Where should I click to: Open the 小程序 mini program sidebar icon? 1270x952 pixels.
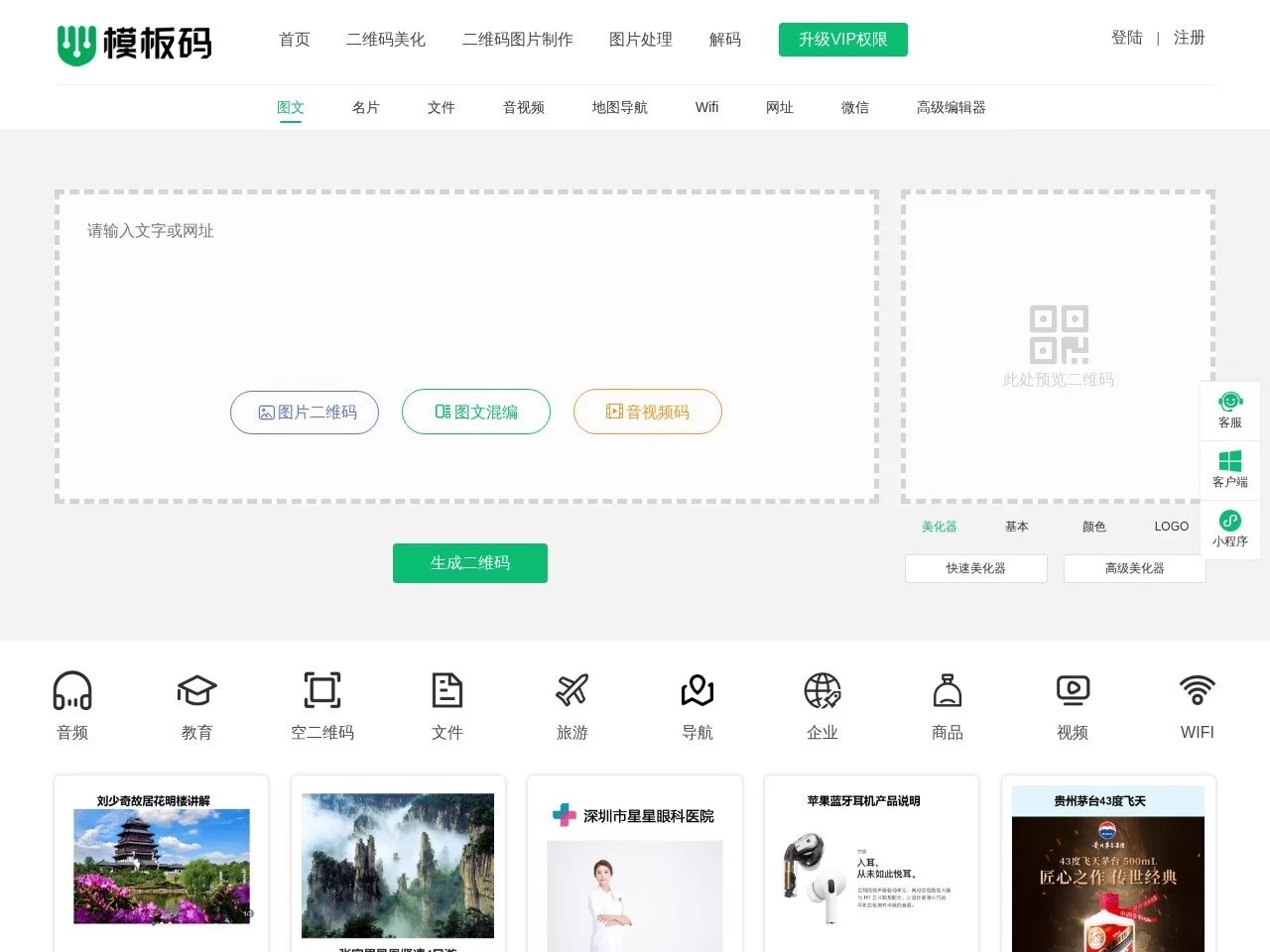(x=1230, y=528)
